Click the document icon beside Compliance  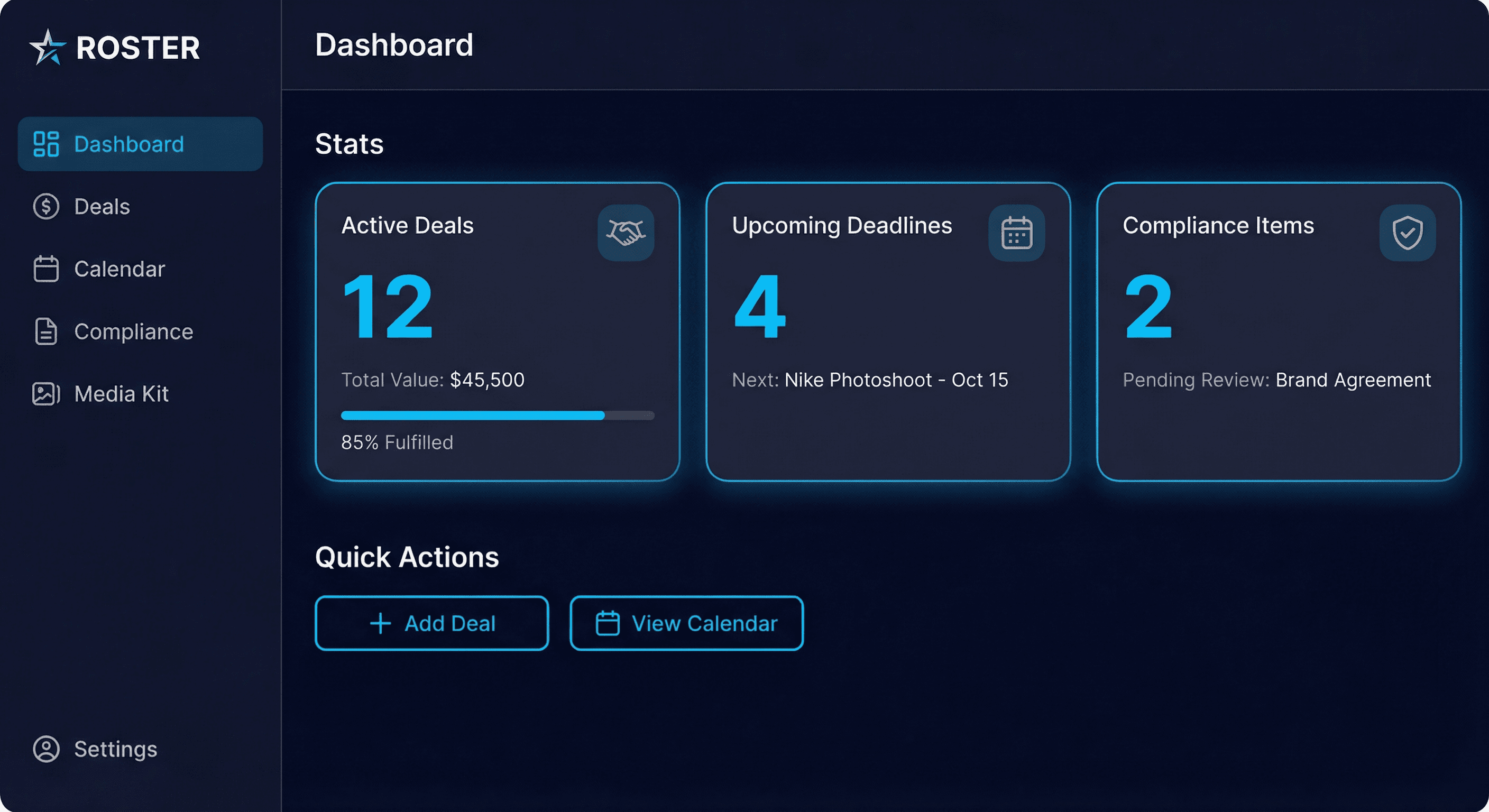[46, 331]
